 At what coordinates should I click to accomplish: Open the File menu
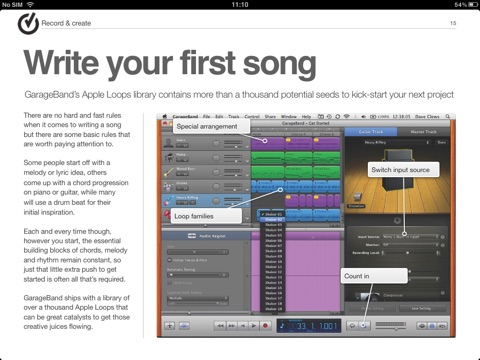pos(207,117)
